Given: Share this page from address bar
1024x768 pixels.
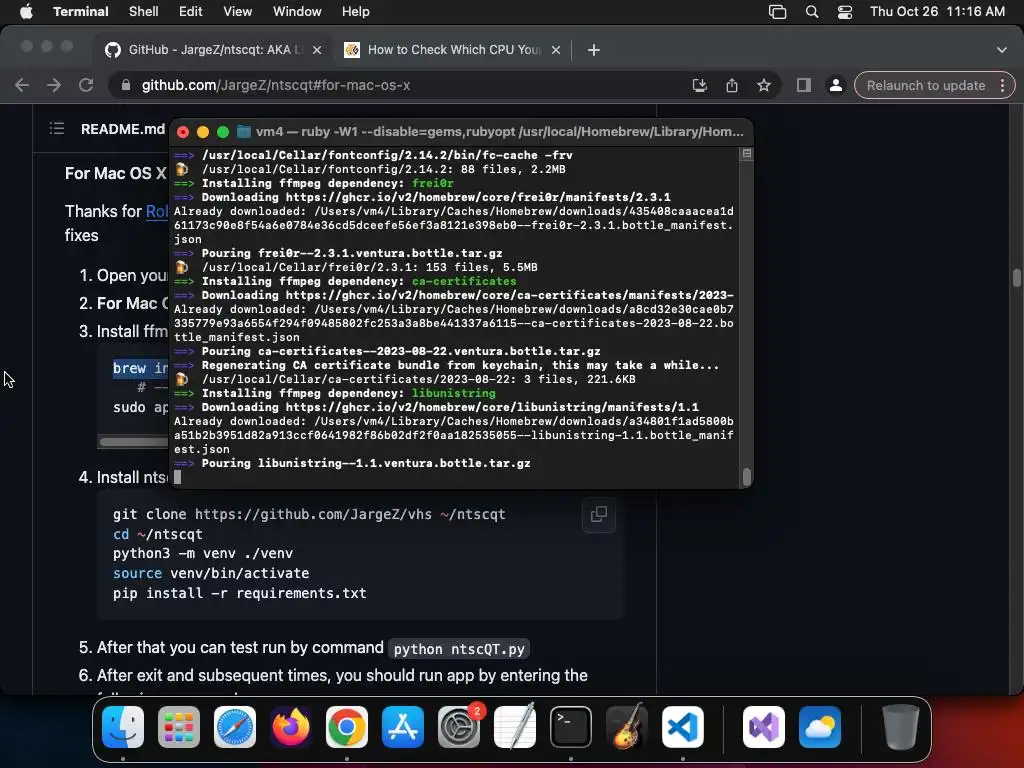Looking at the screenshot, I should [x=731, y=85].
